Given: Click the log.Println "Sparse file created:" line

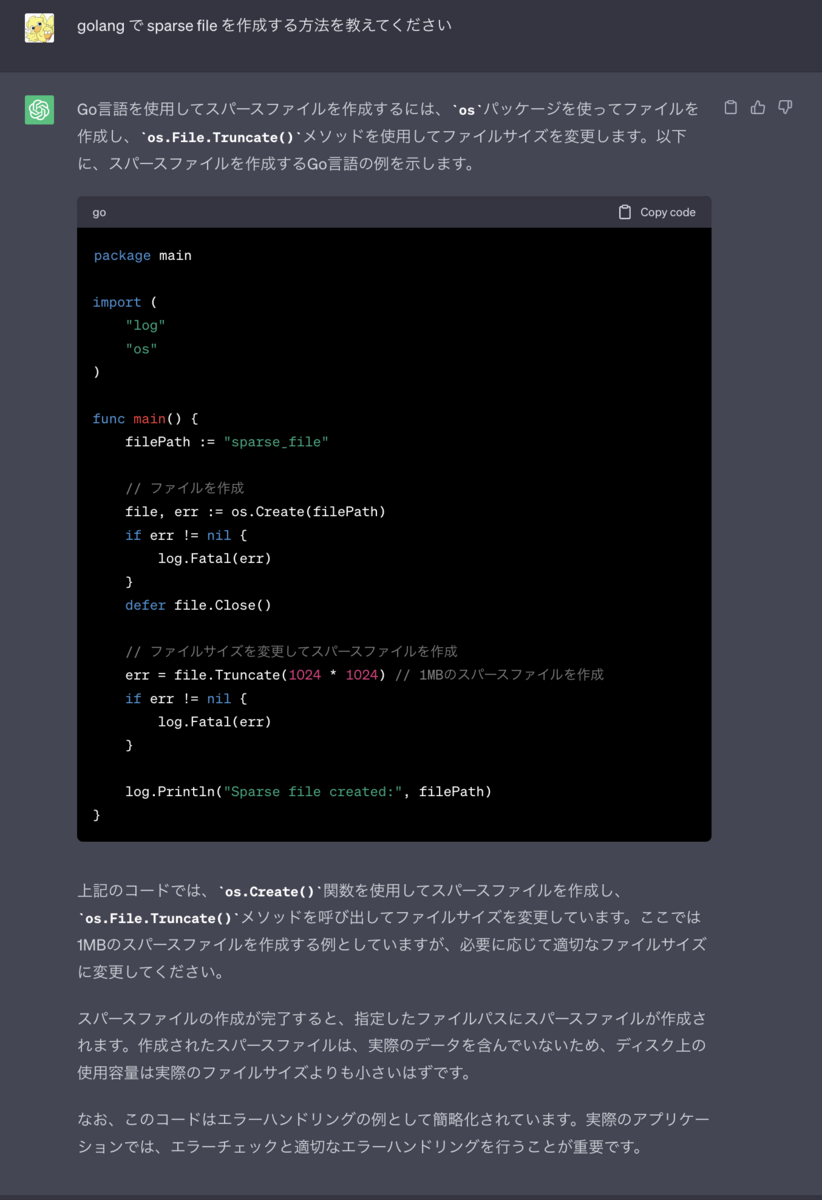Looking at the screenshot, I should [x=308, y=792].
